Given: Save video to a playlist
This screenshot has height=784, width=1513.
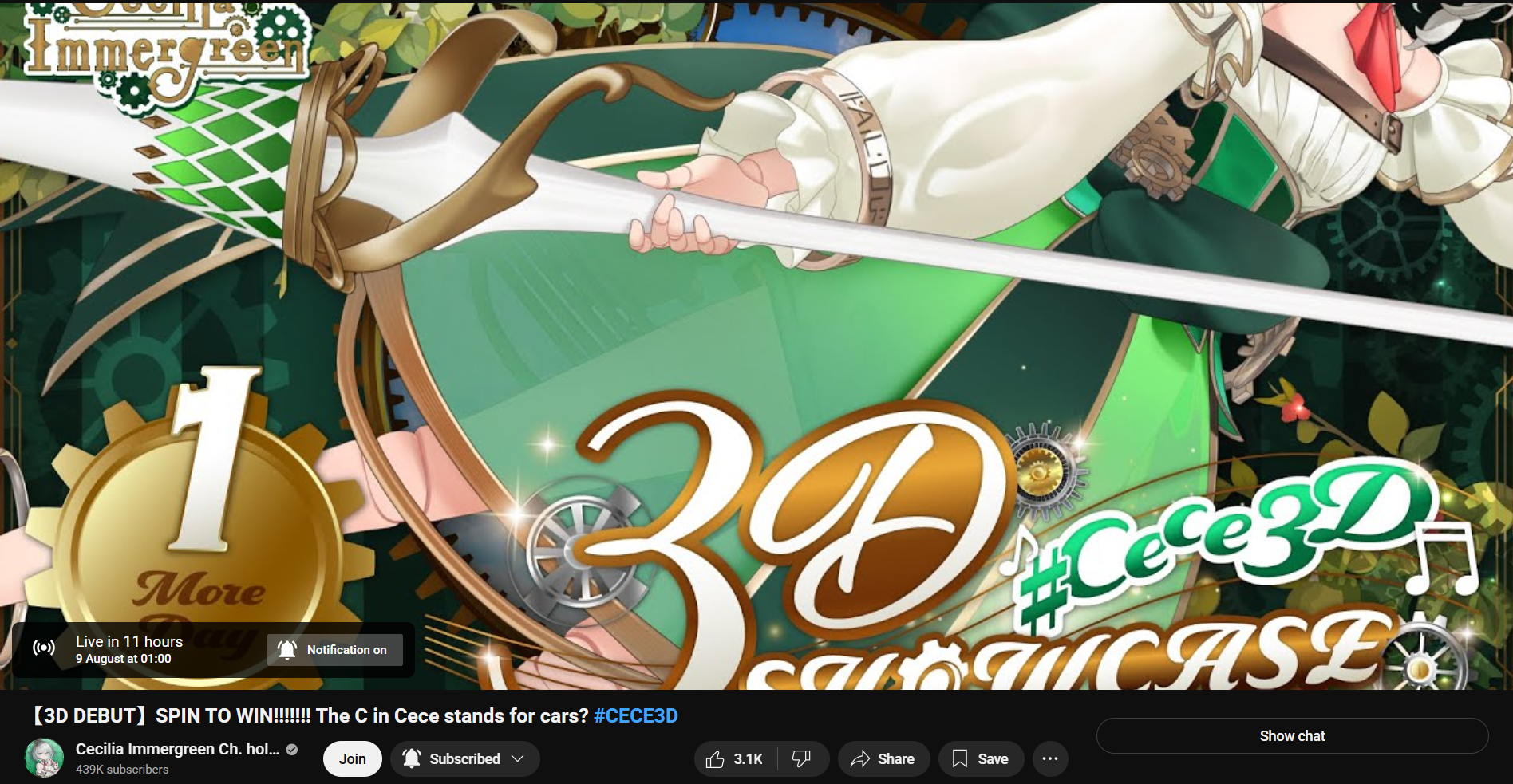Looking at the screenshot, I should (981, 759).
